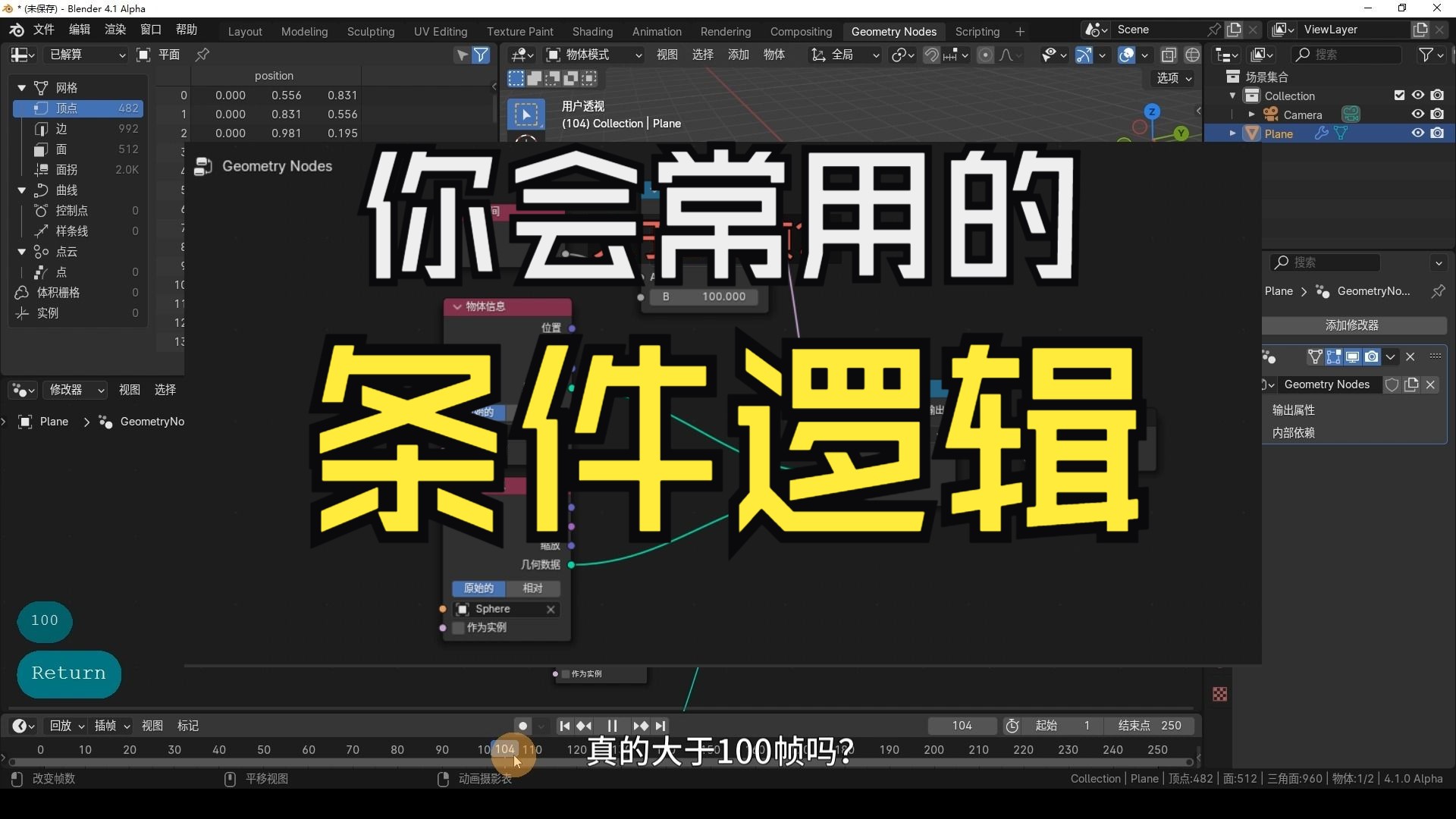The height and width of the screenshot is (819, 1456).
Task: Click the select box tool
Action: click(x=526, y=115)
